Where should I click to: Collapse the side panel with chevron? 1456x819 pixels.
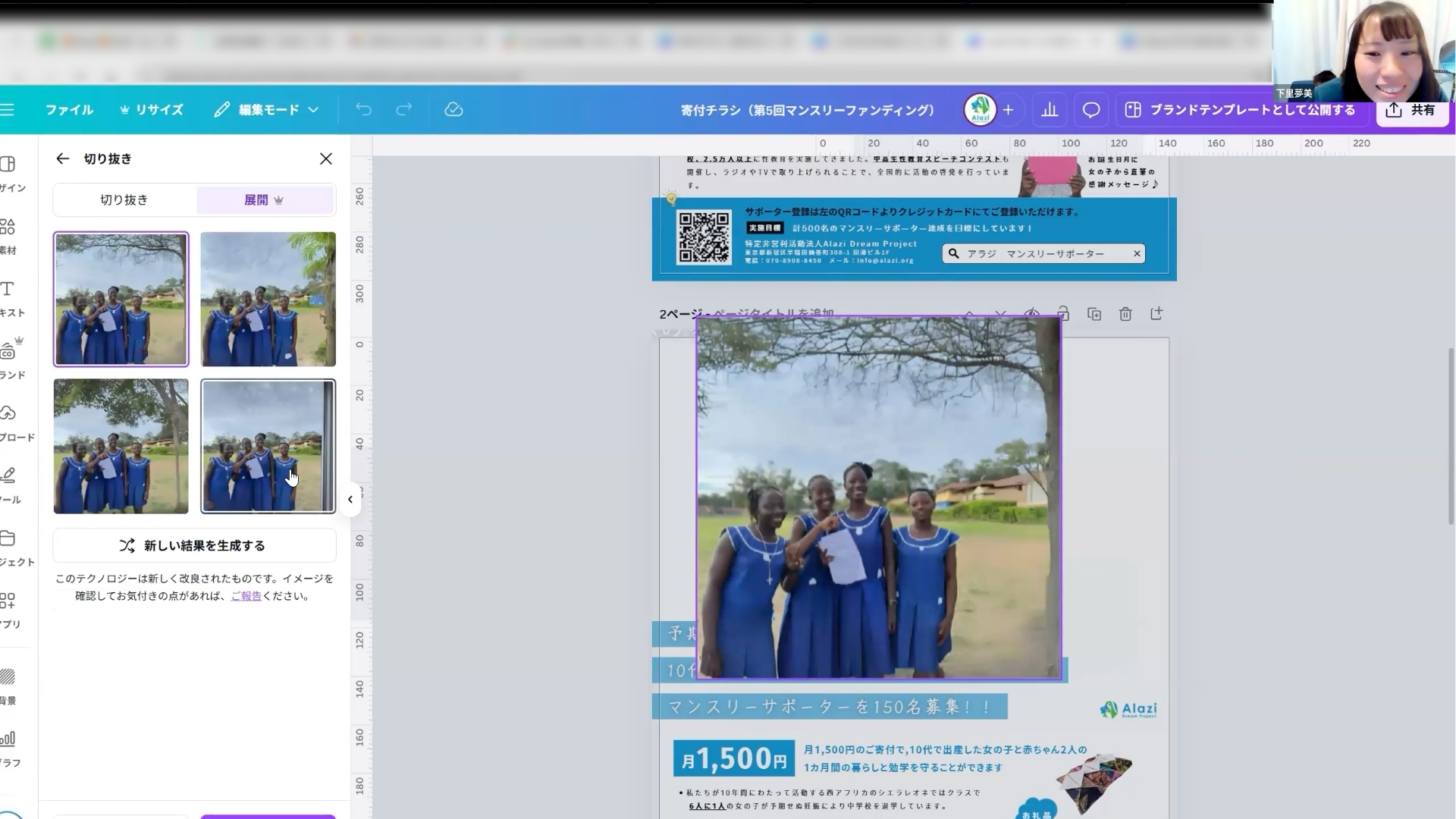(350, 499)
